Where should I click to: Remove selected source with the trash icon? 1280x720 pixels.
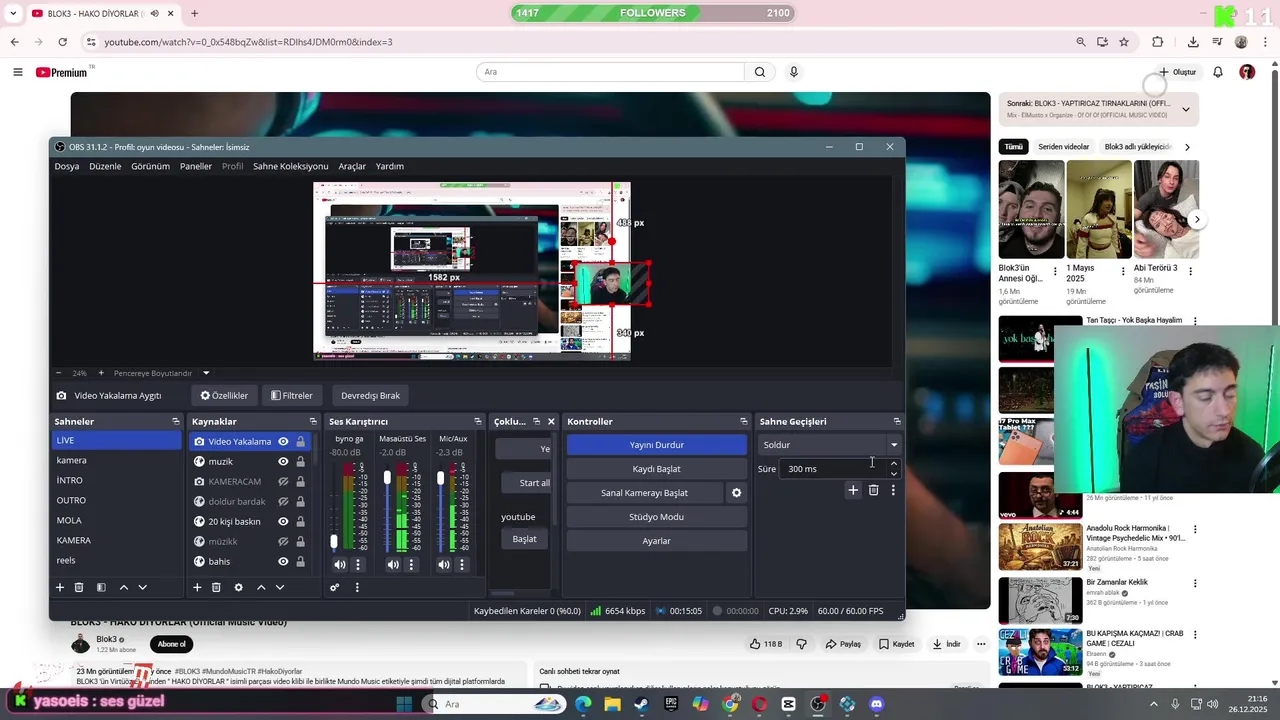(216, 588)
